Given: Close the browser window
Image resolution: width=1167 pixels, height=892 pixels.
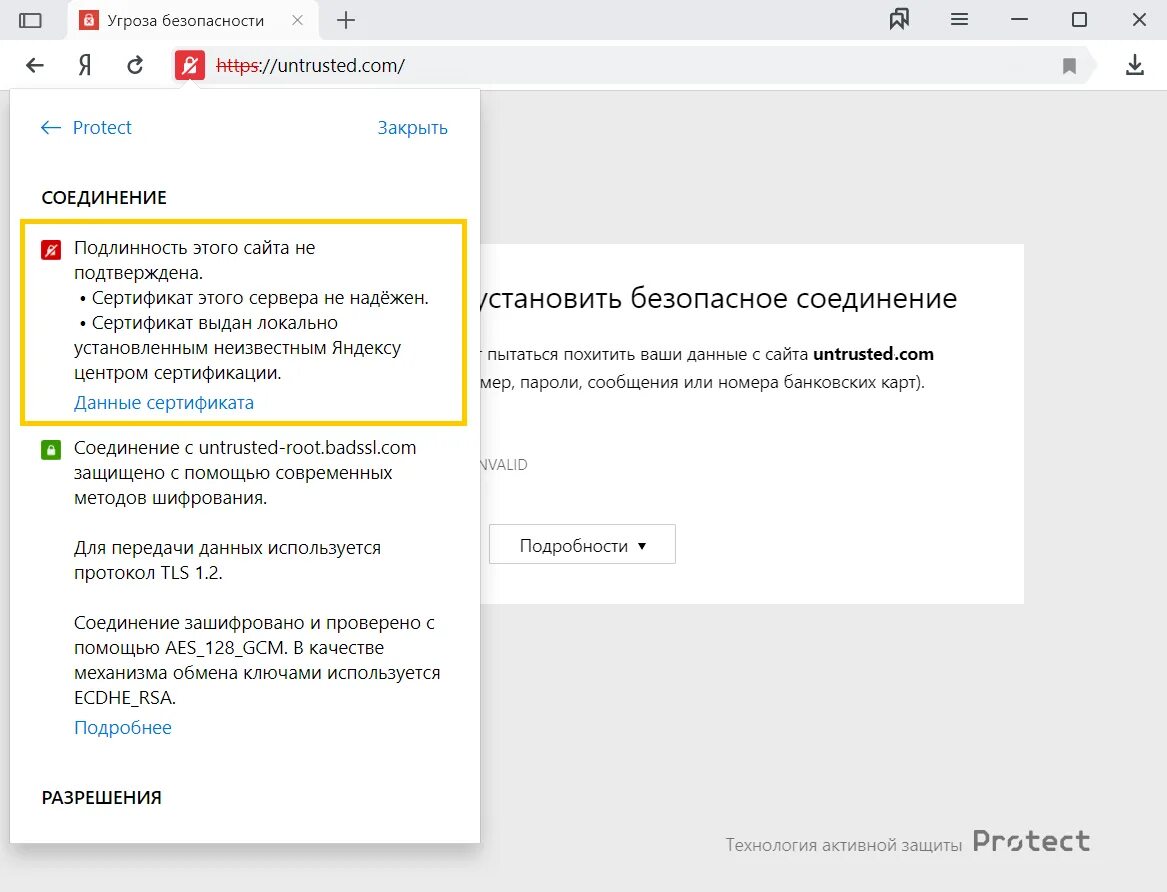Looking at the screenshot, I should click(1139, 20).
